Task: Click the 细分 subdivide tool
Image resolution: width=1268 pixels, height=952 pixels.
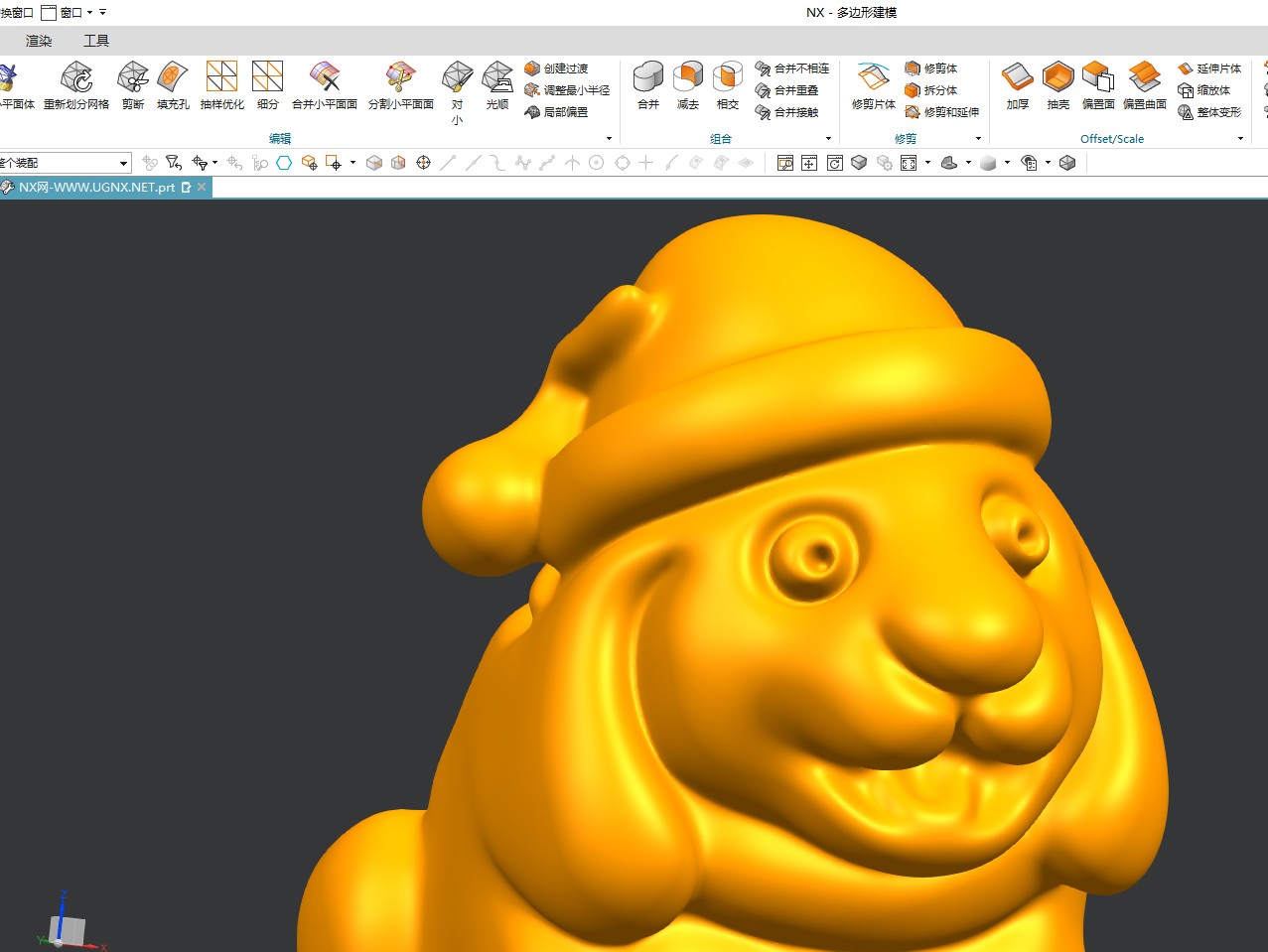Action: [268, 85]
